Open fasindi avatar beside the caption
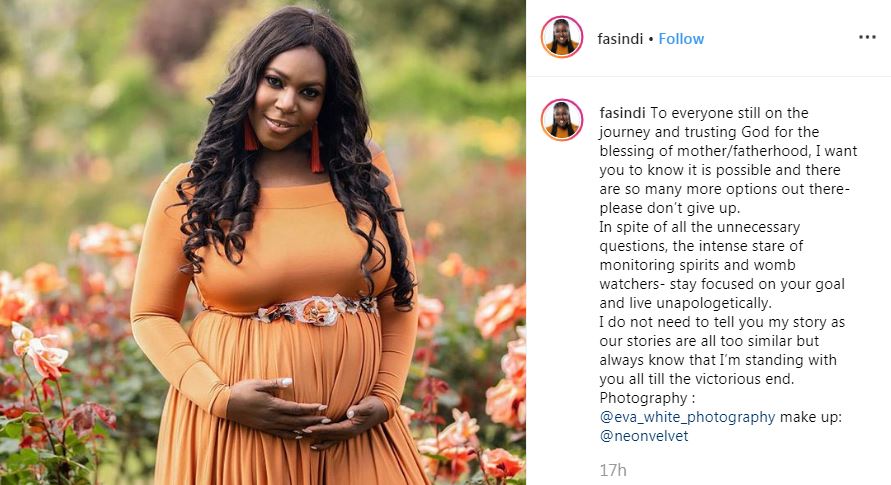 [x=561, y=120]
